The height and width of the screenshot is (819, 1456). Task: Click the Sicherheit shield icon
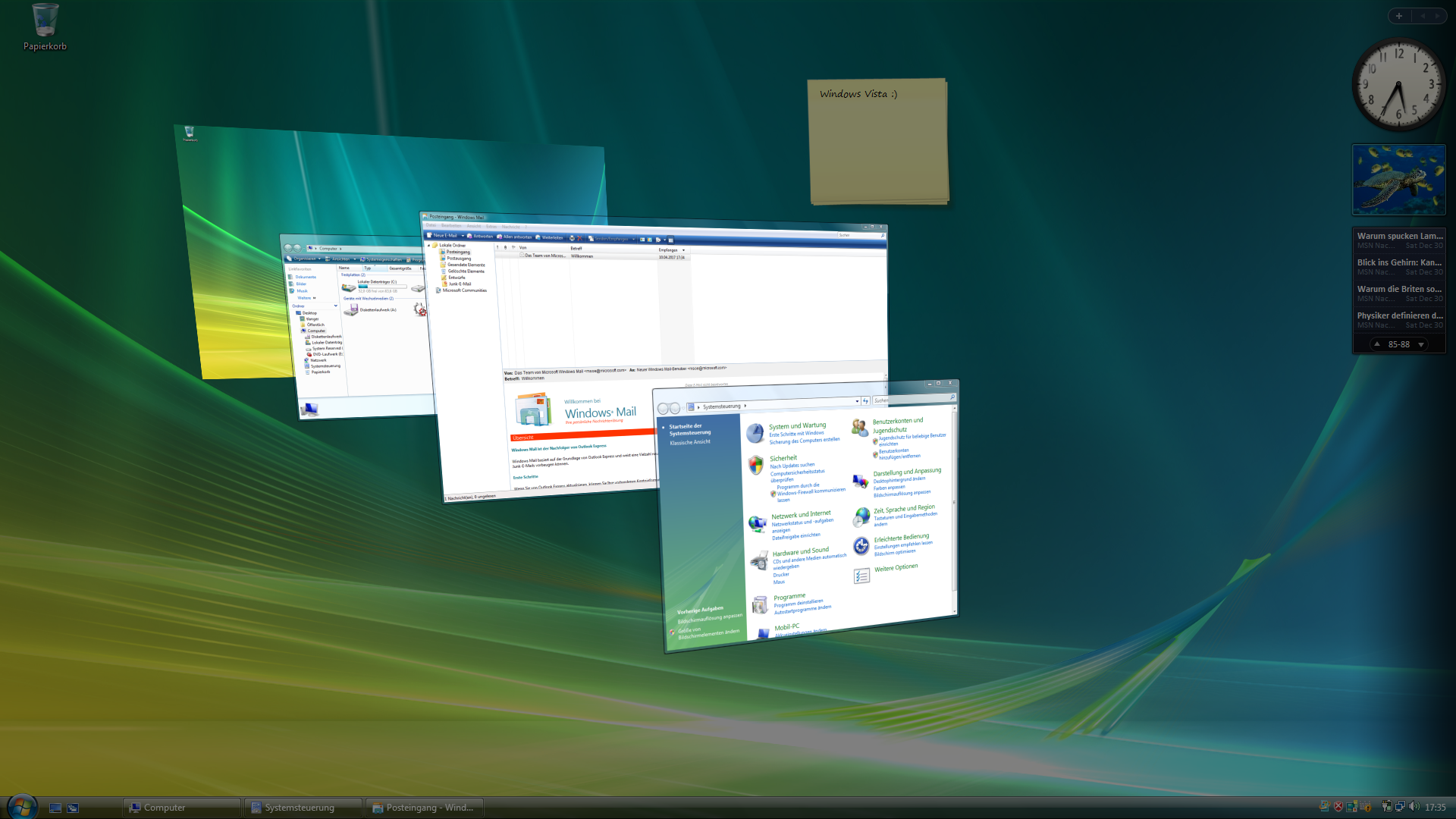(x=755, y=465)
